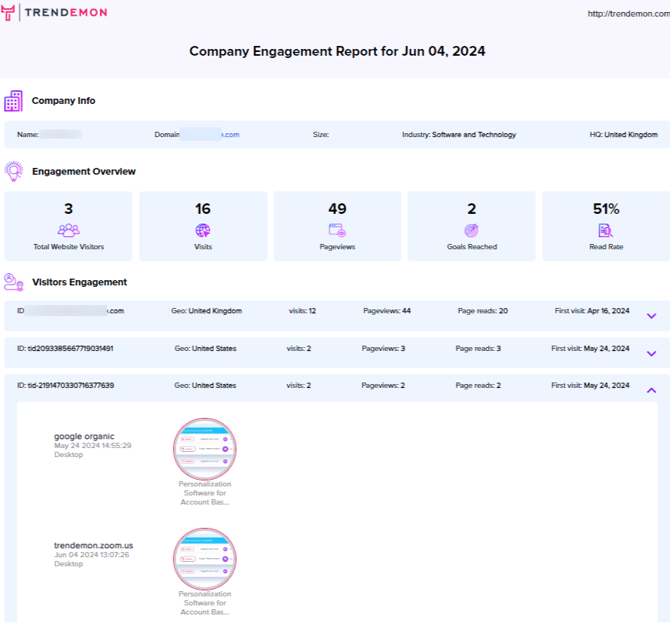Screen dimensions: 670x622
Task: Click the Engagement Overview lightbulb icon
Action: pos(13,171)
